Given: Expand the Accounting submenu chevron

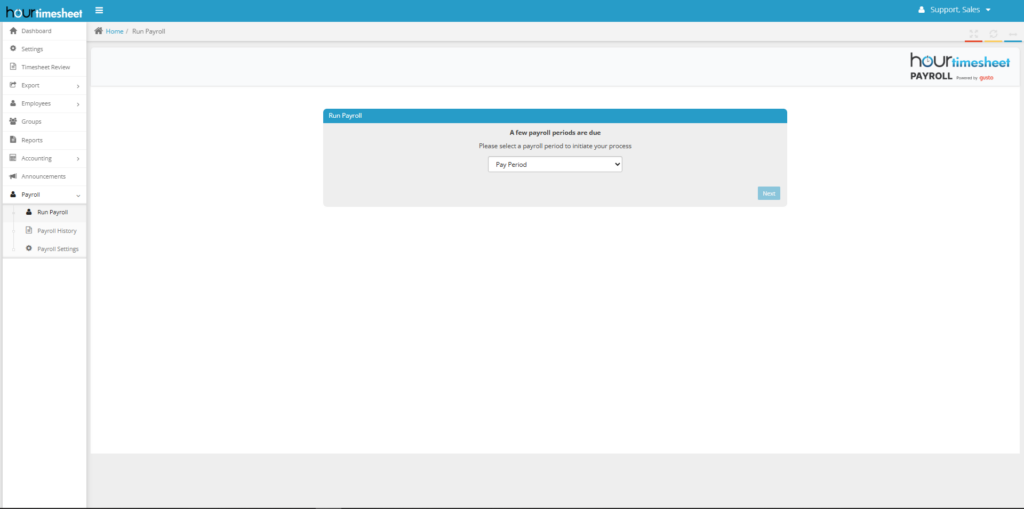Looking at the screenshot, I should pyautogui.click(x=78, y=159).
